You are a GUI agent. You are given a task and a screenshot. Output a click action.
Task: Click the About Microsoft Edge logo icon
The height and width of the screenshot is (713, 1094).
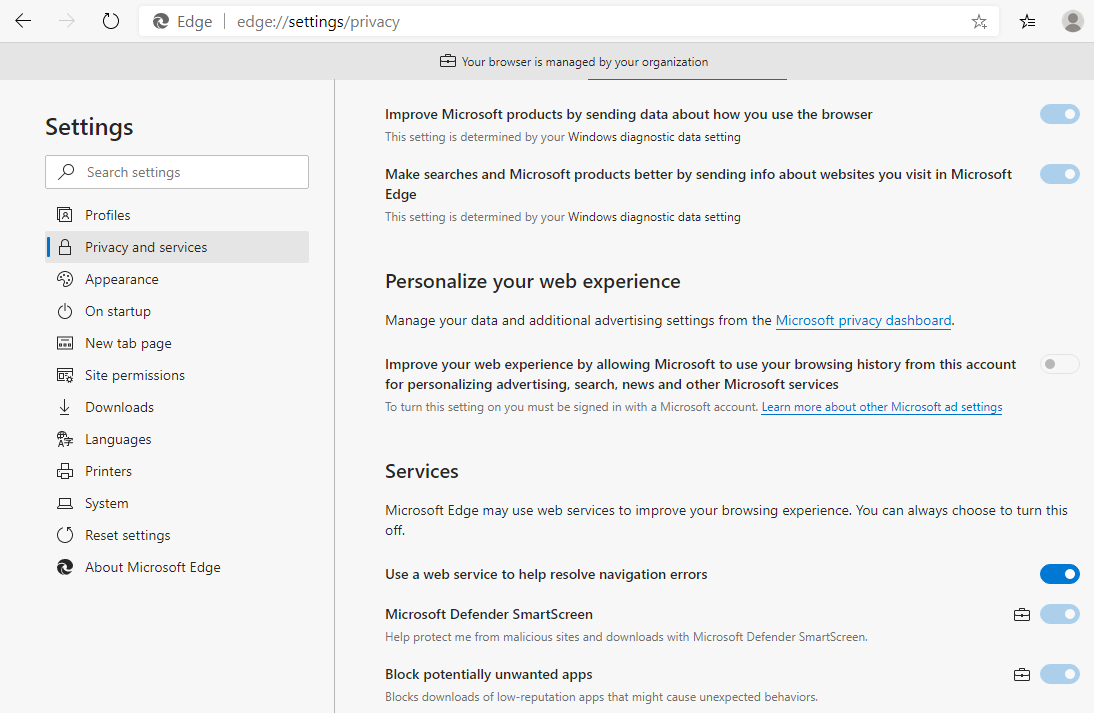click(x=65, y=567)
